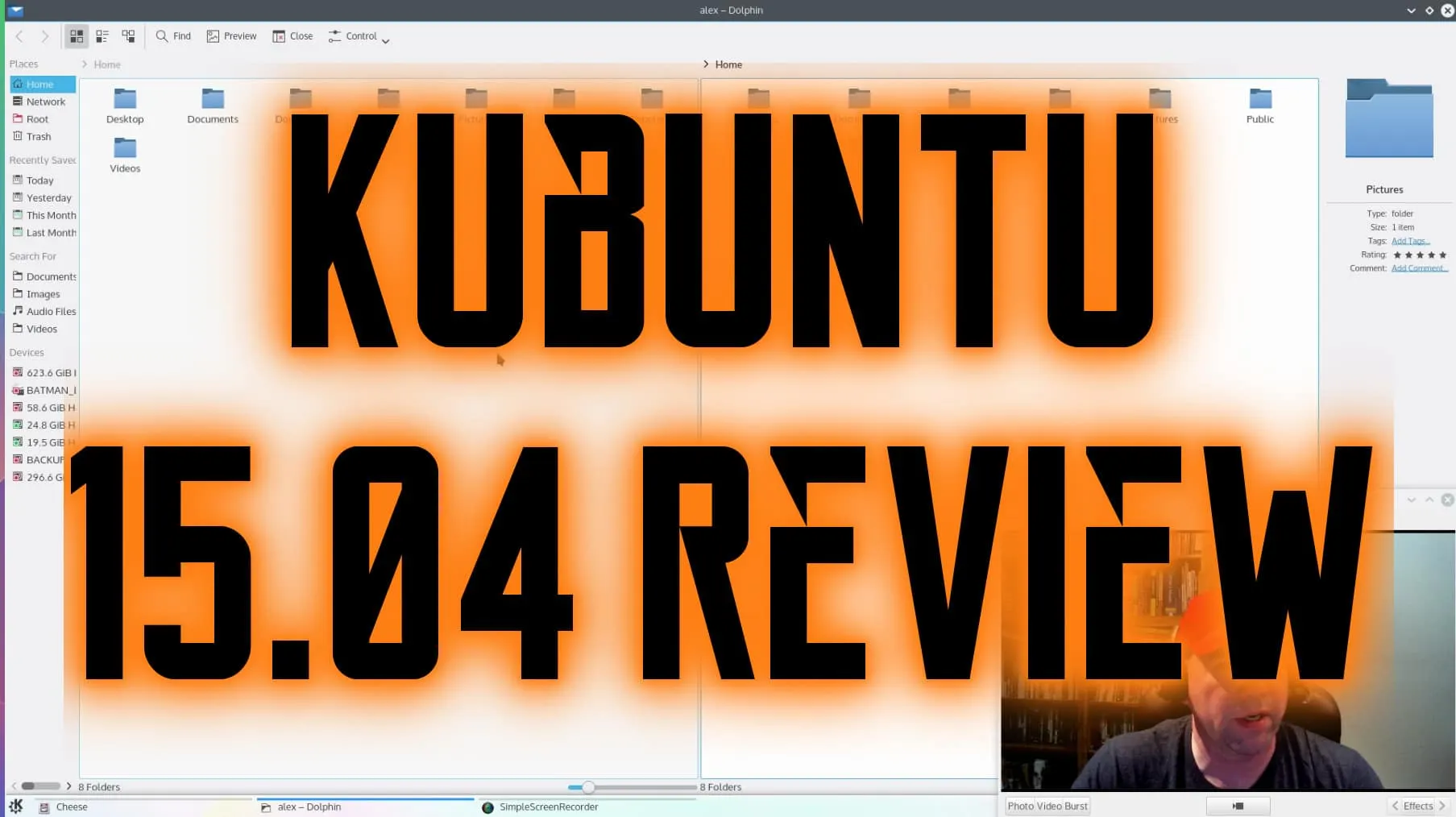Click the Add Tags link
1456x817 pixels.
point(1410,241)
